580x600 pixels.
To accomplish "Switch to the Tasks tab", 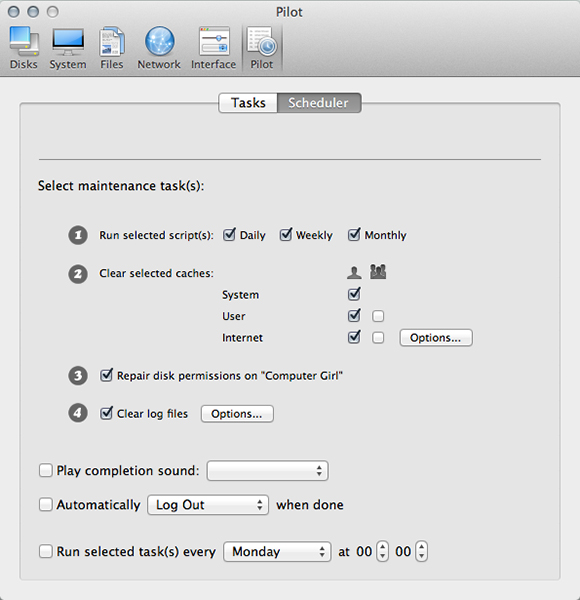I will [x=248, y=103].
